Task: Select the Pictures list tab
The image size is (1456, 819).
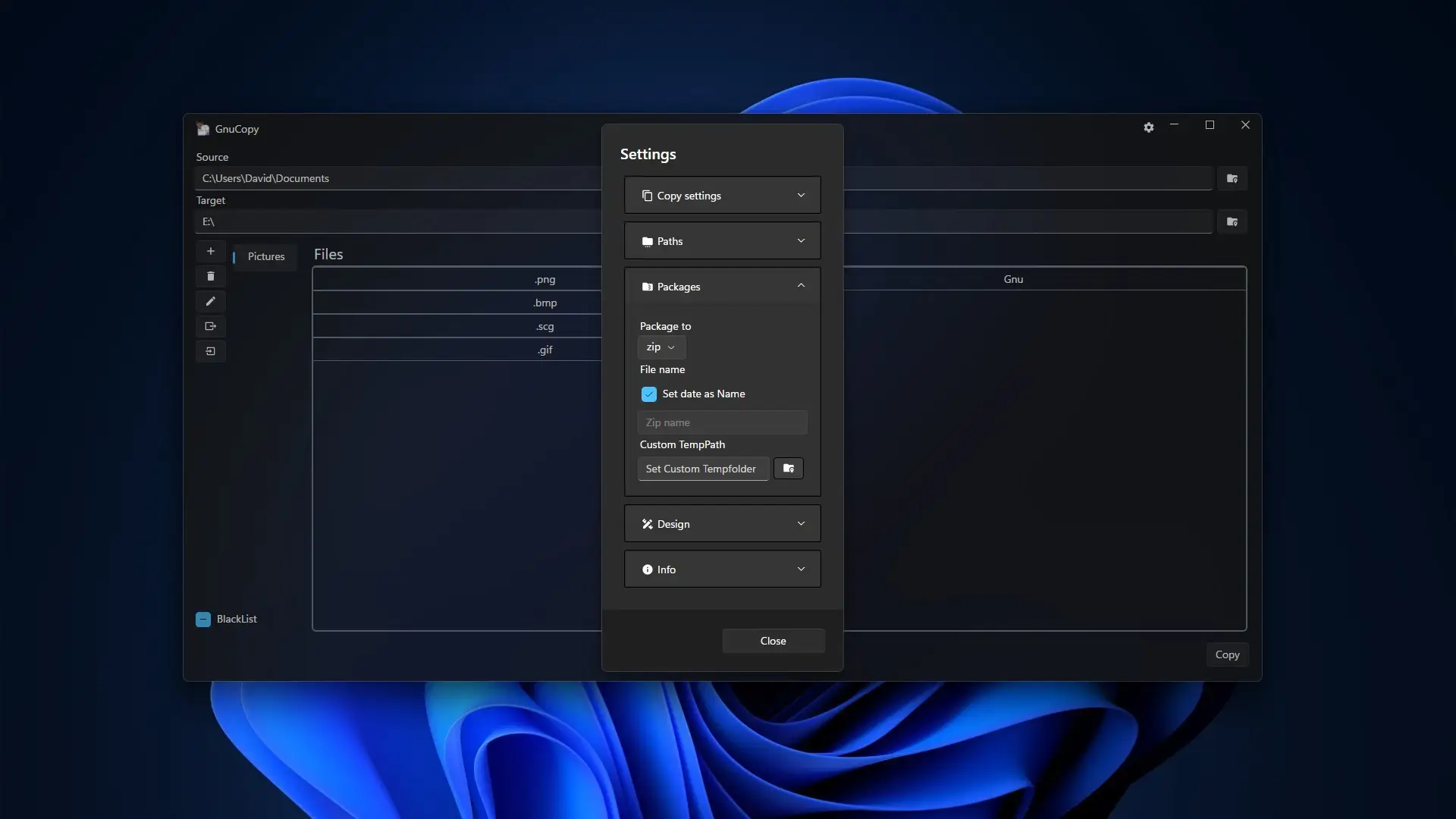Action: 265,257
